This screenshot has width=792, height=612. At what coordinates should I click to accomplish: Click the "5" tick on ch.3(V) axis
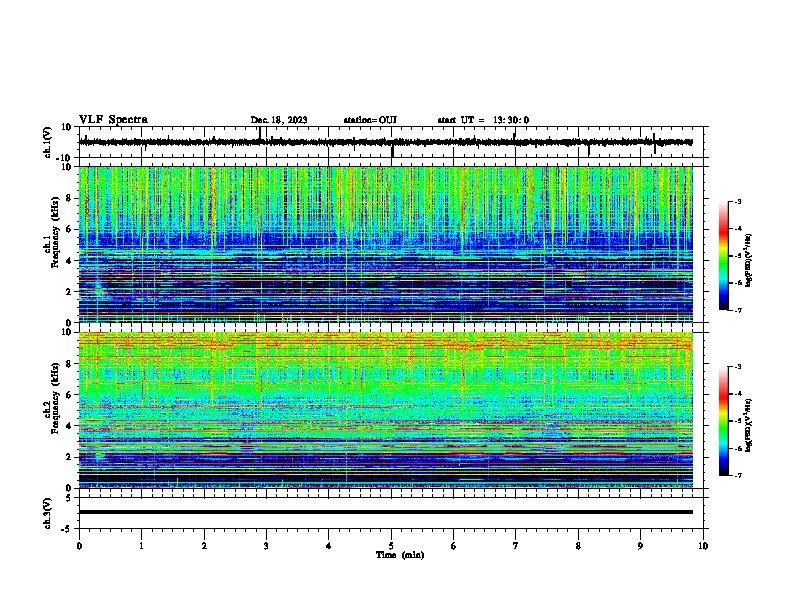[x=69, y=498]
